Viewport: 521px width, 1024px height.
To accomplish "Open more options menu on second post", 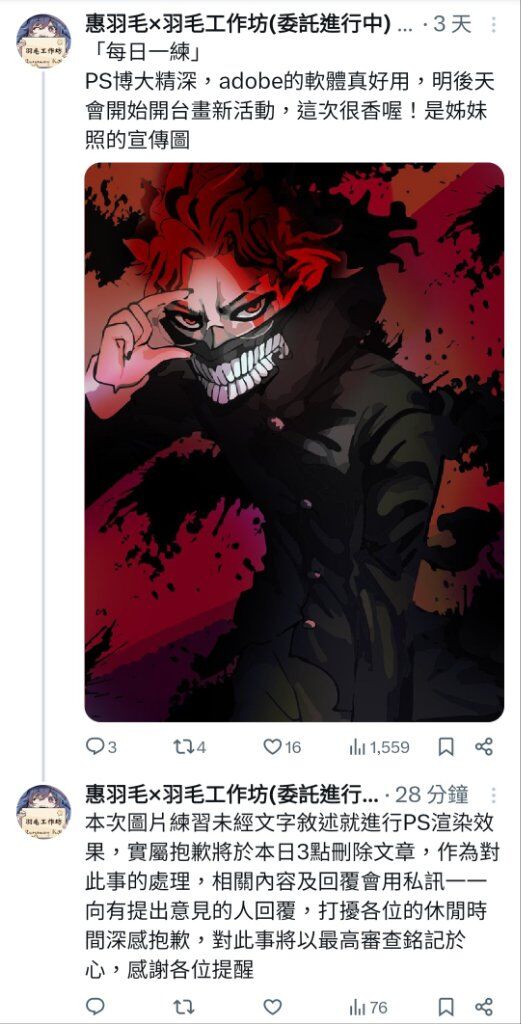I will [x=493, y=795].
